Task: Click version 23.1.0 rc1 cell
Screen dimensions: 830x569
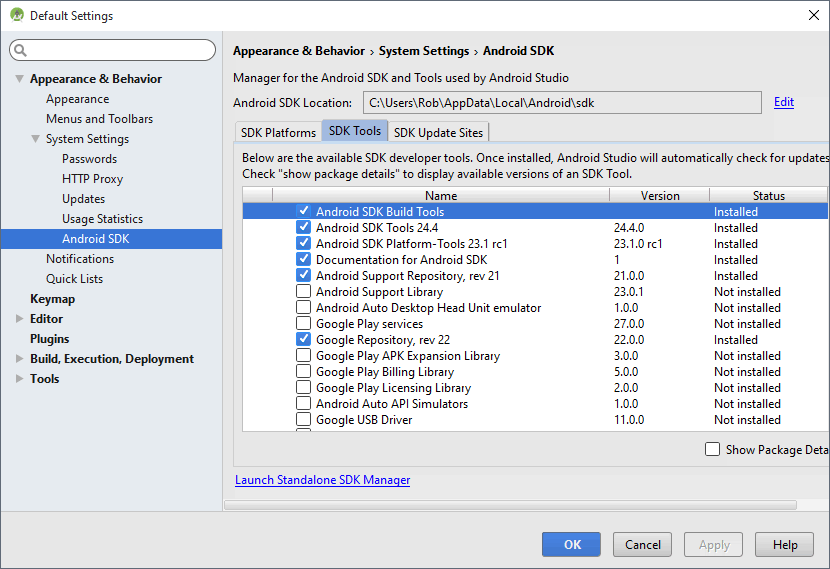Action: tap(638, 243)
